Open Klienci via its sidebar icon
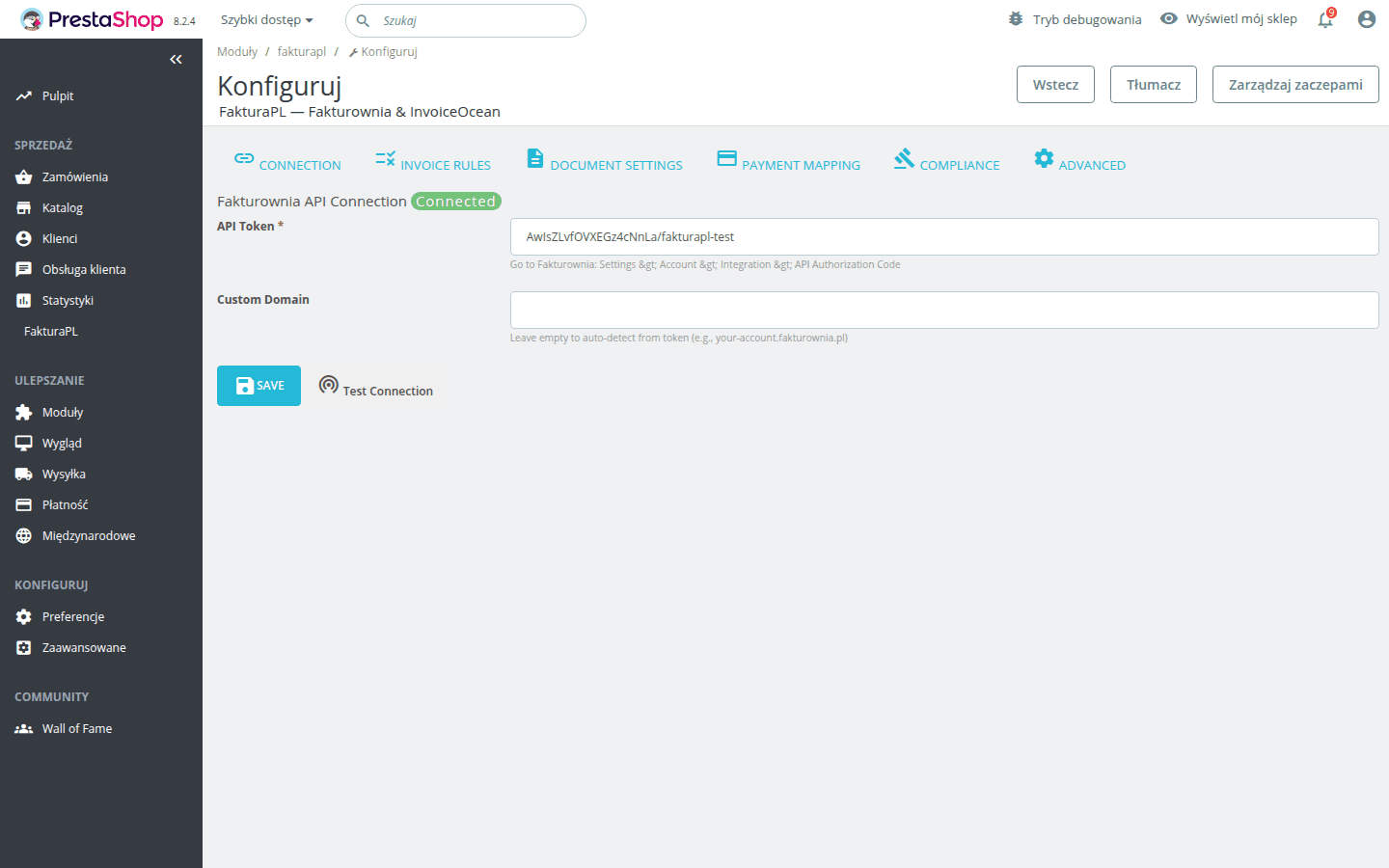 coord(23,238)
